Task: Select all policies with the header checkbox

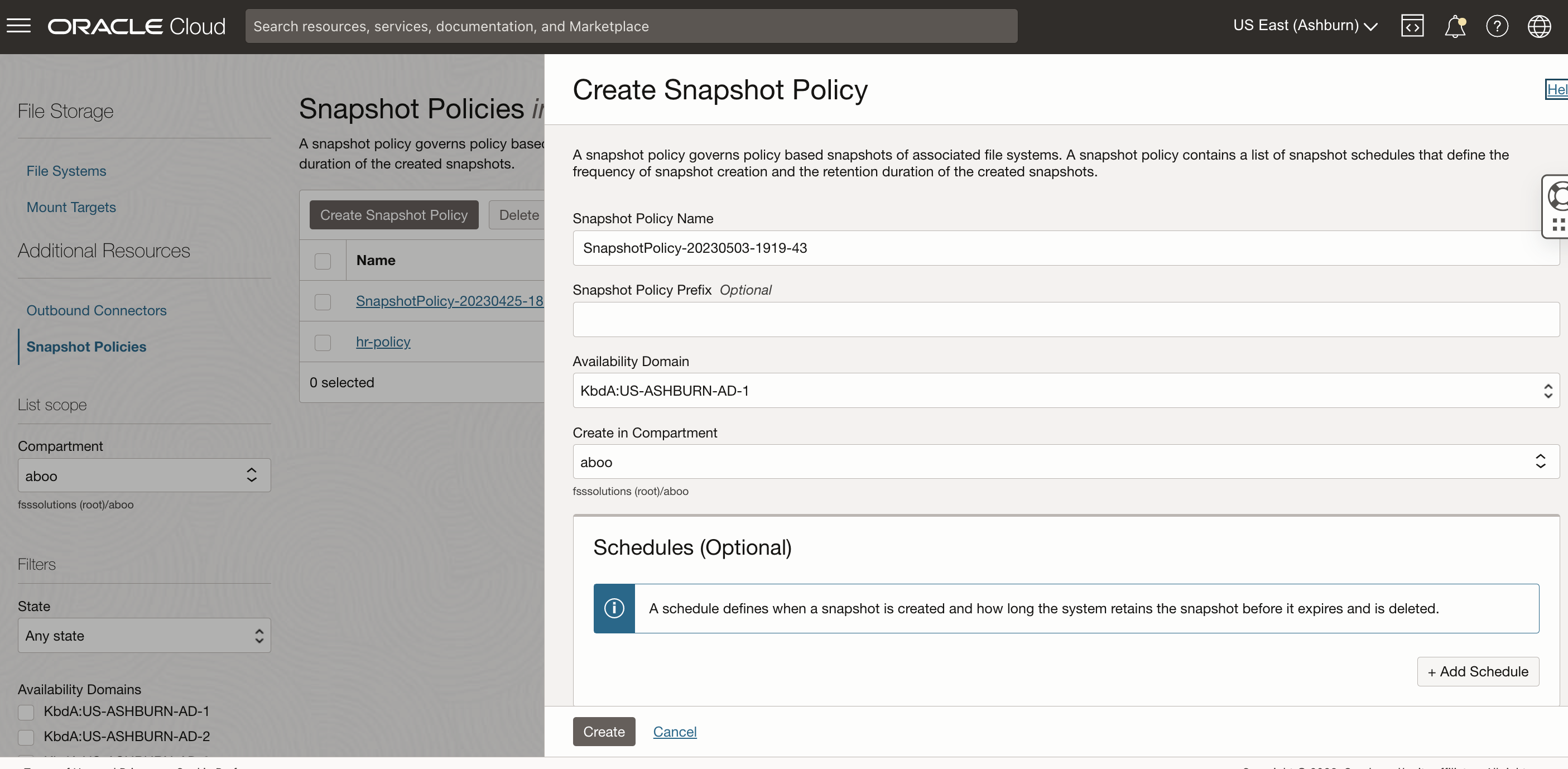Action: (322, 260)
